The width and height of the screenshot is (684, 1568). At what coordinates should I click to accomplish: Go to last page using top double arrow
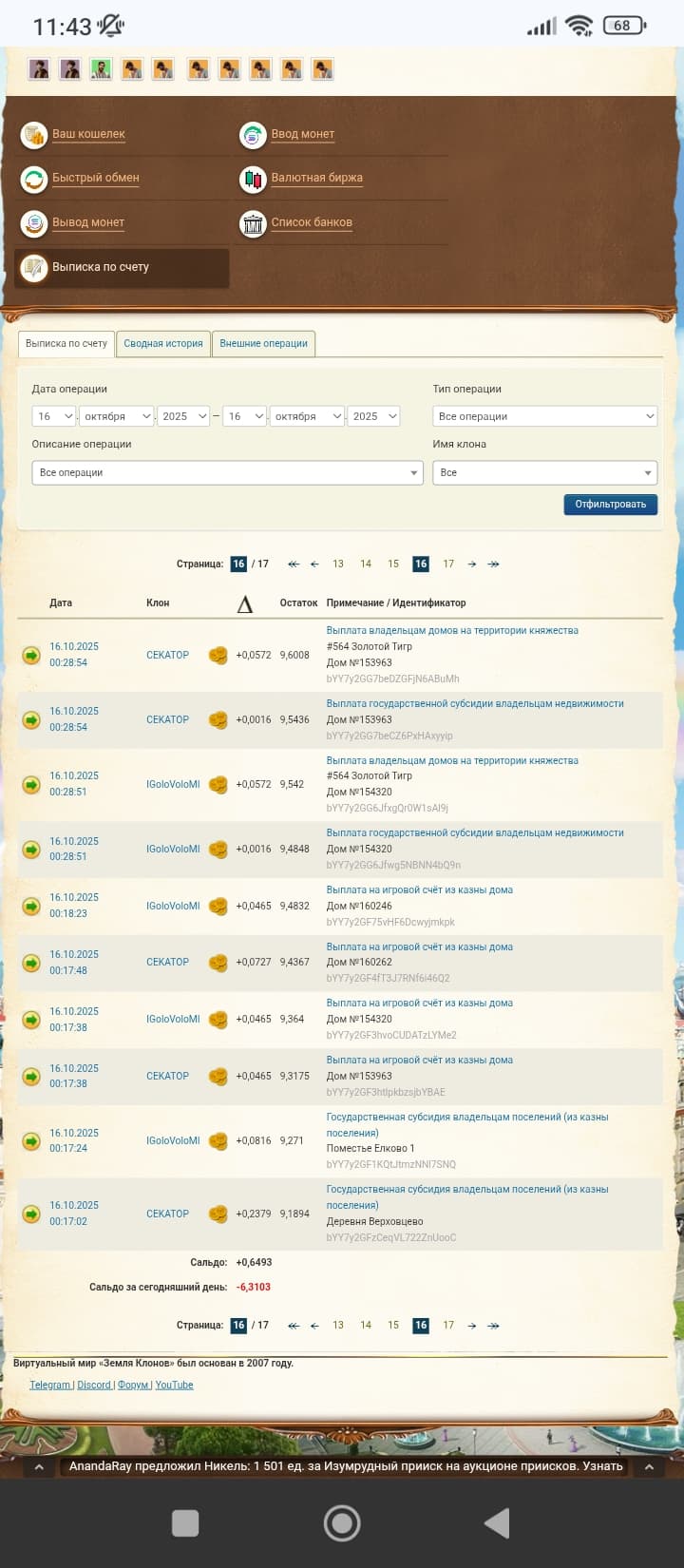(493, 564)
